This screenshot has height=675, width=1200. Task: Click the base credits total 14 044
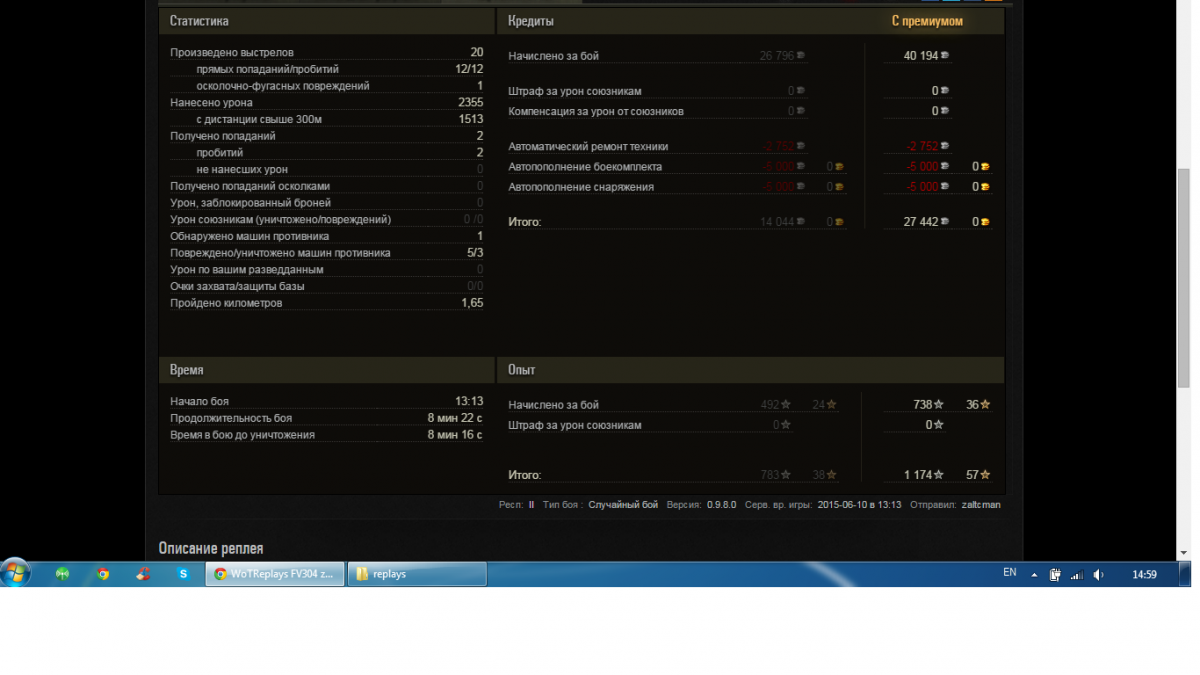(777, 222)
